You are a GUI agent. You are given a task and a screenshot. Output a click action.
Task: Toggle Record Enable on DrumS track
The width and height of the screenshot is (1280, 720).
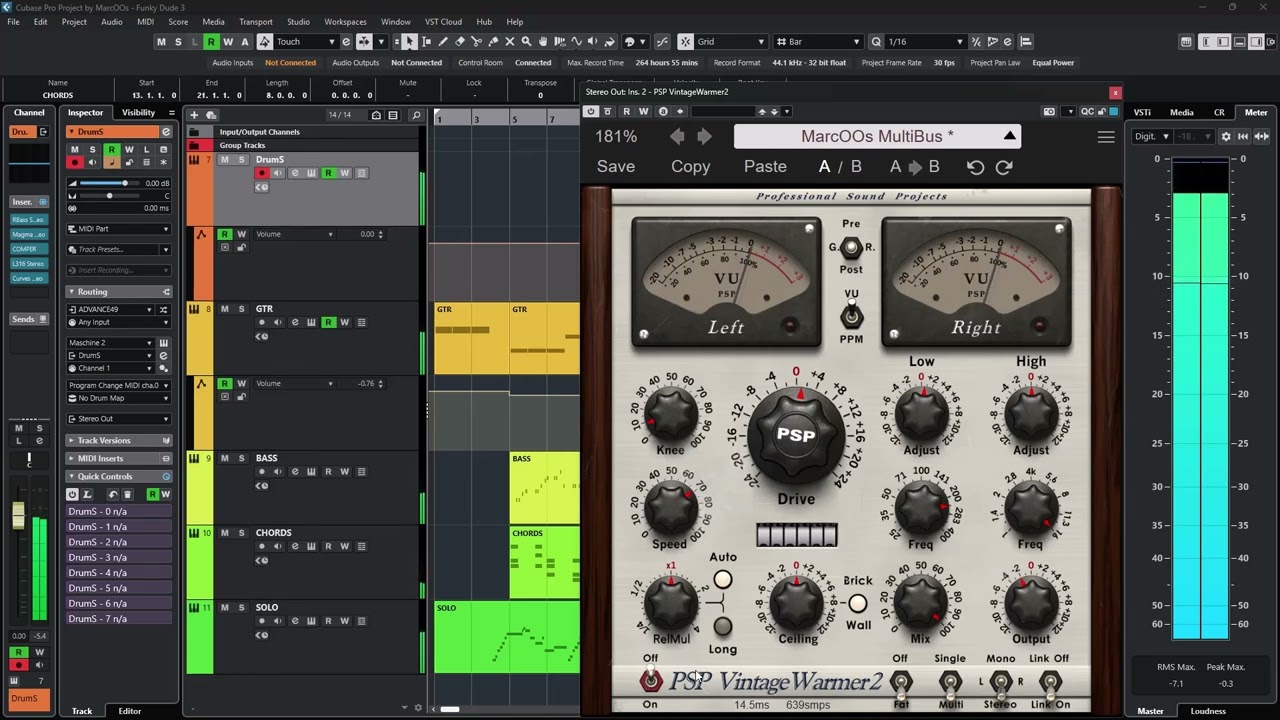point(262,173)
